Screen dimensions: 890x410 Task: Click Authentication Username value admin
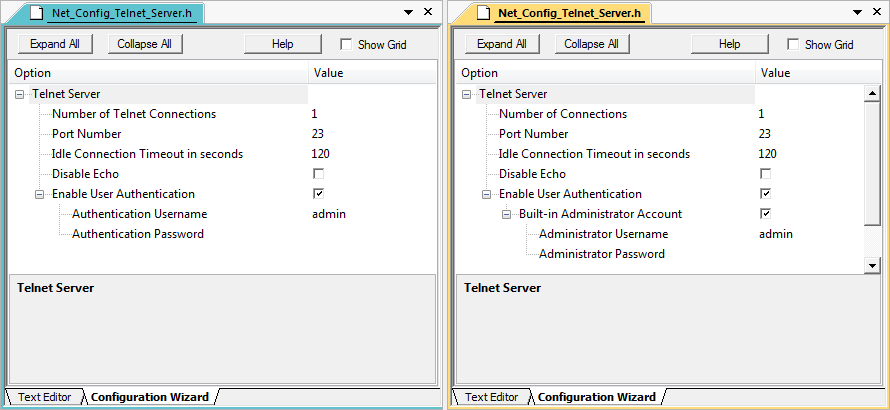pyautogui.click(x=329, y=214)
